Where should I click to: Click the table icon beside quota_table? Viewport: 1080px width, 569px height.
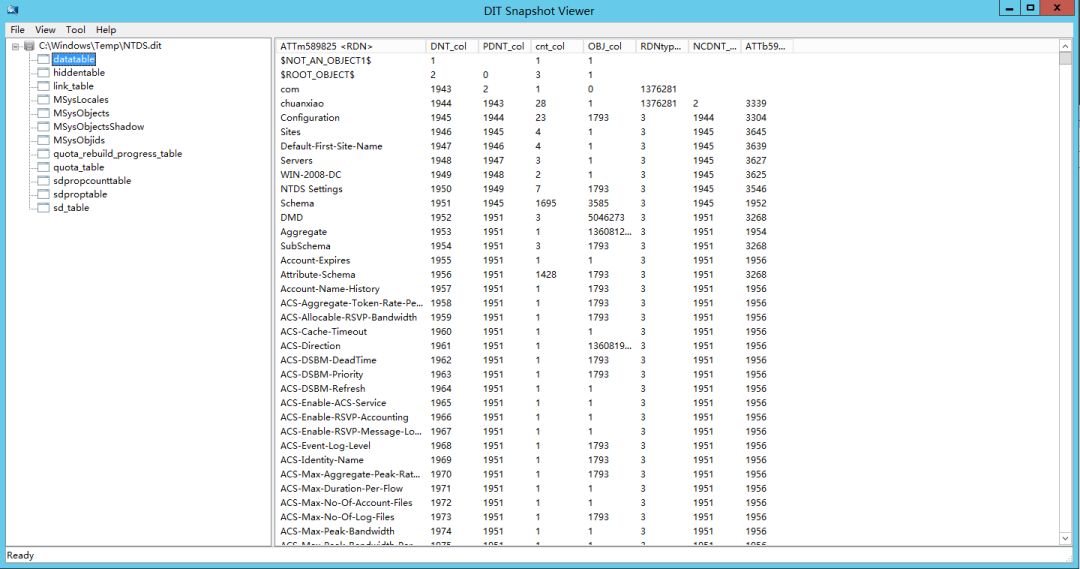click(43, 167)
